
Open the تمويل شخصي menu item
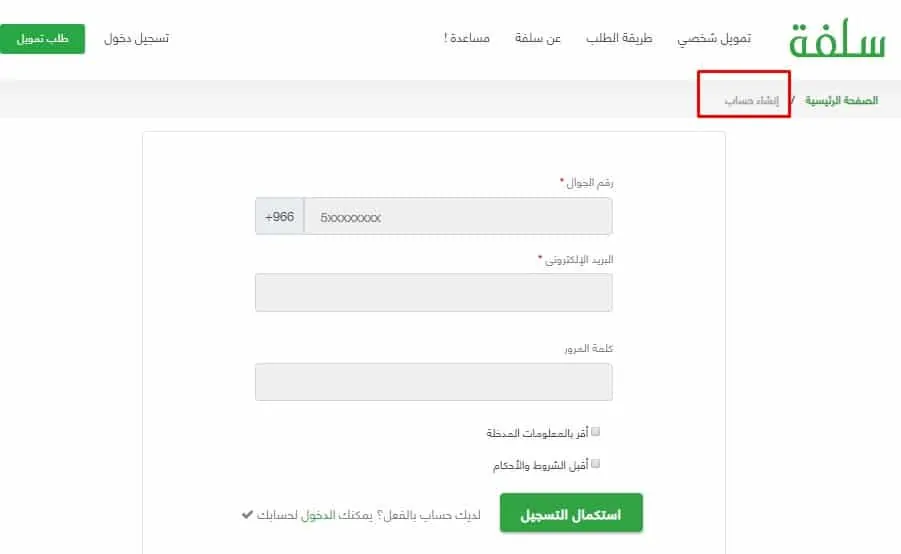pyautogui.click(x=714, y=39)
